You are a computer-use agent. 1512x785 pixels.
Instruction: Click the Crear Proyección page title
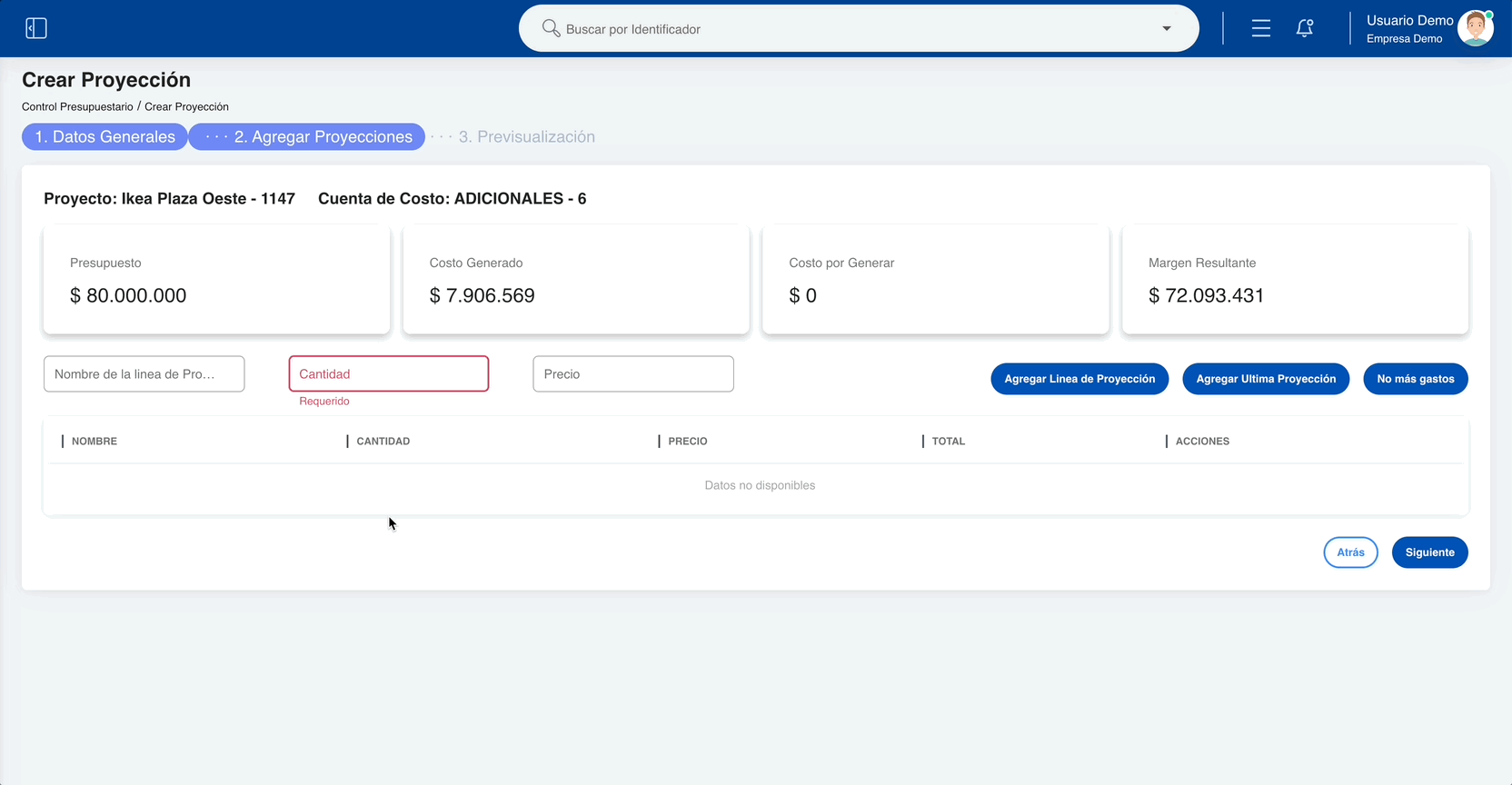(x=106, y=80)
